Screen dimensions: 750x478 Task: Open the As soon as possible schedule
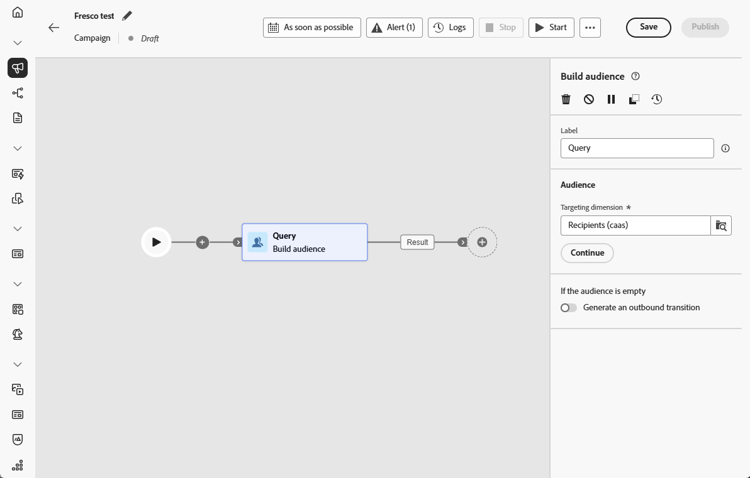(x=312, y=28)
